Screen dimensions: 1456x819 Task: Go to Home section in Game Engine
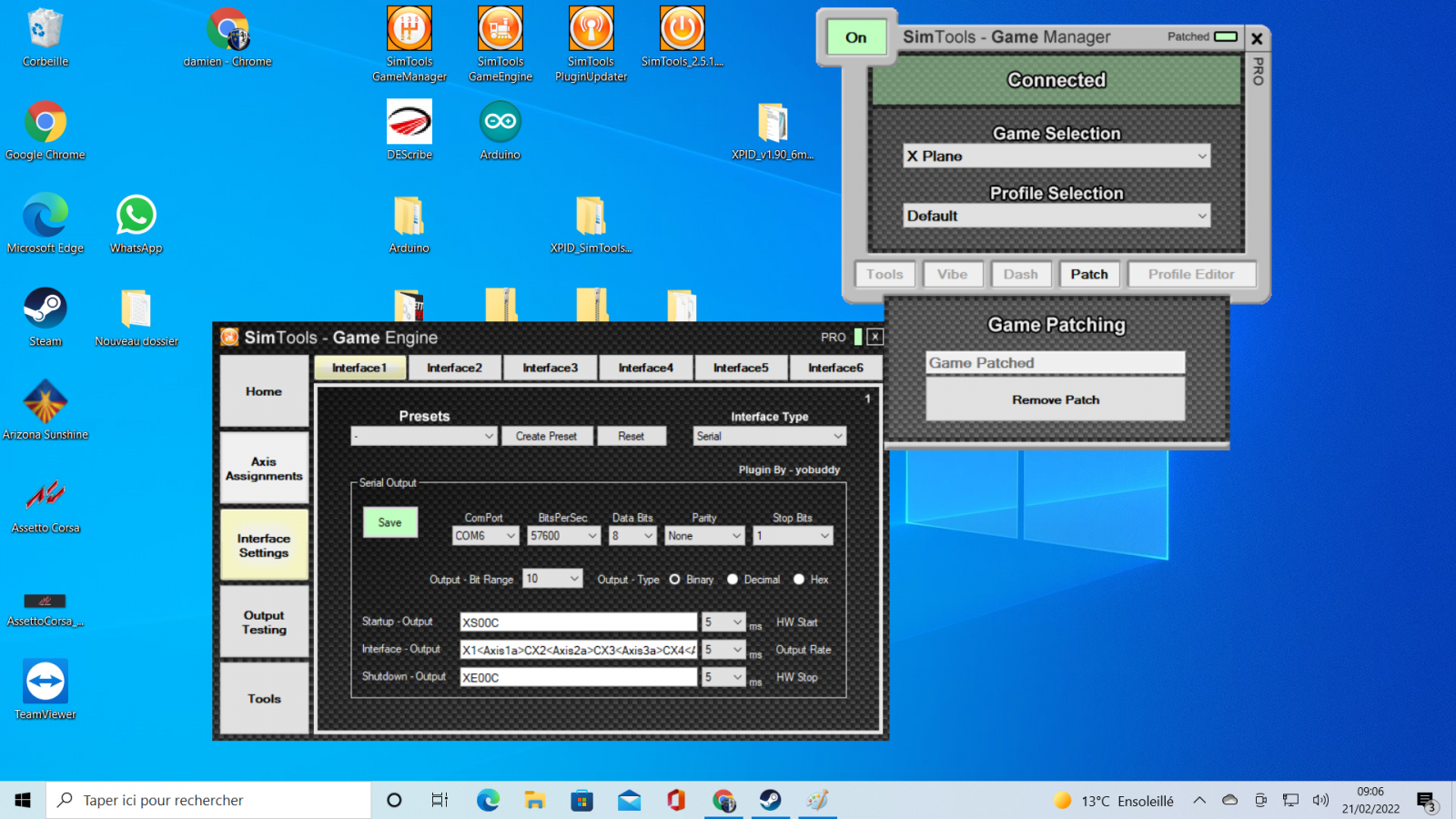click(264, 391)
